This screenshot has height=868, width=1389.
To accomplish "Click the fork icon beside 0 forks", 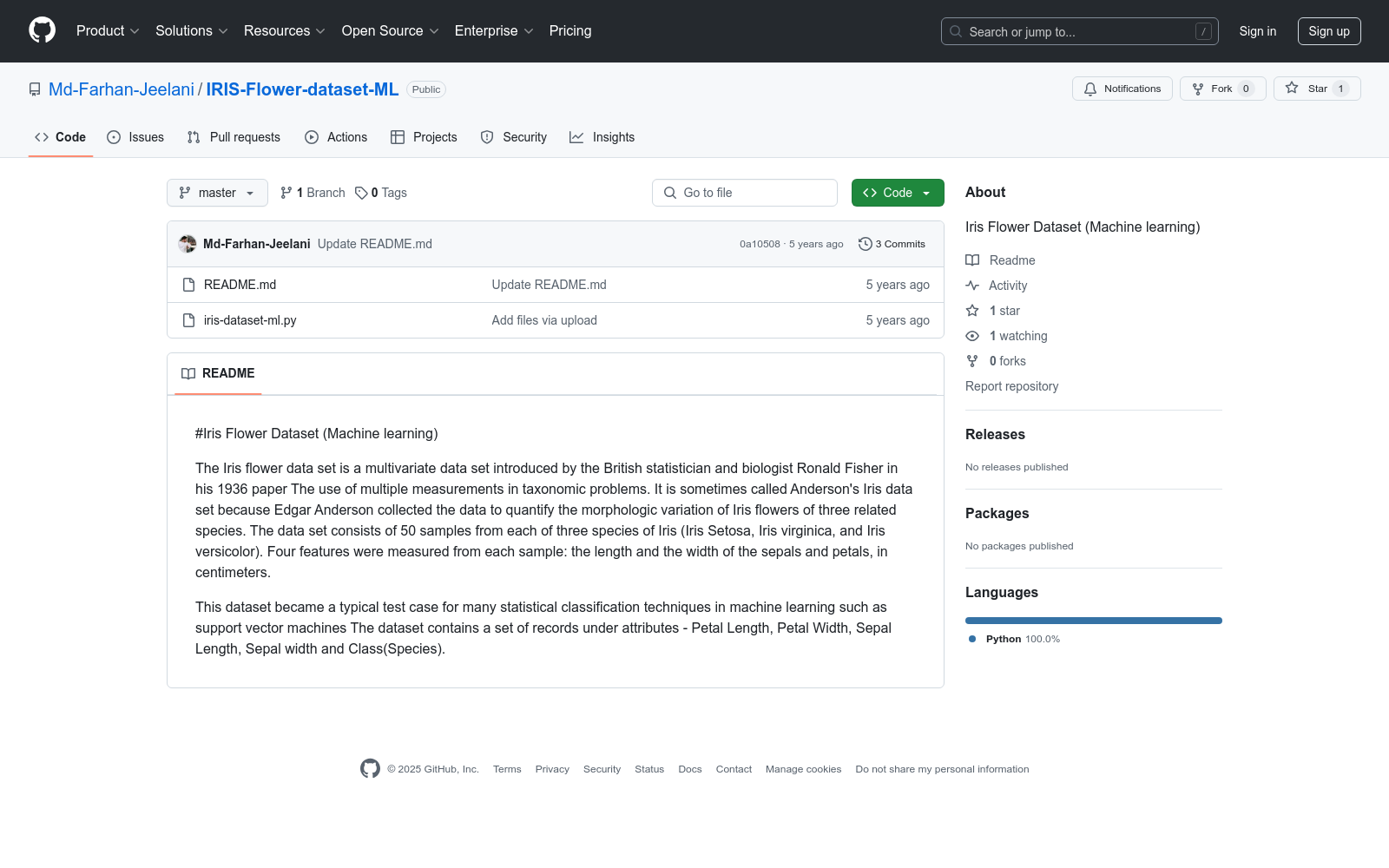I will pos(972,361).
